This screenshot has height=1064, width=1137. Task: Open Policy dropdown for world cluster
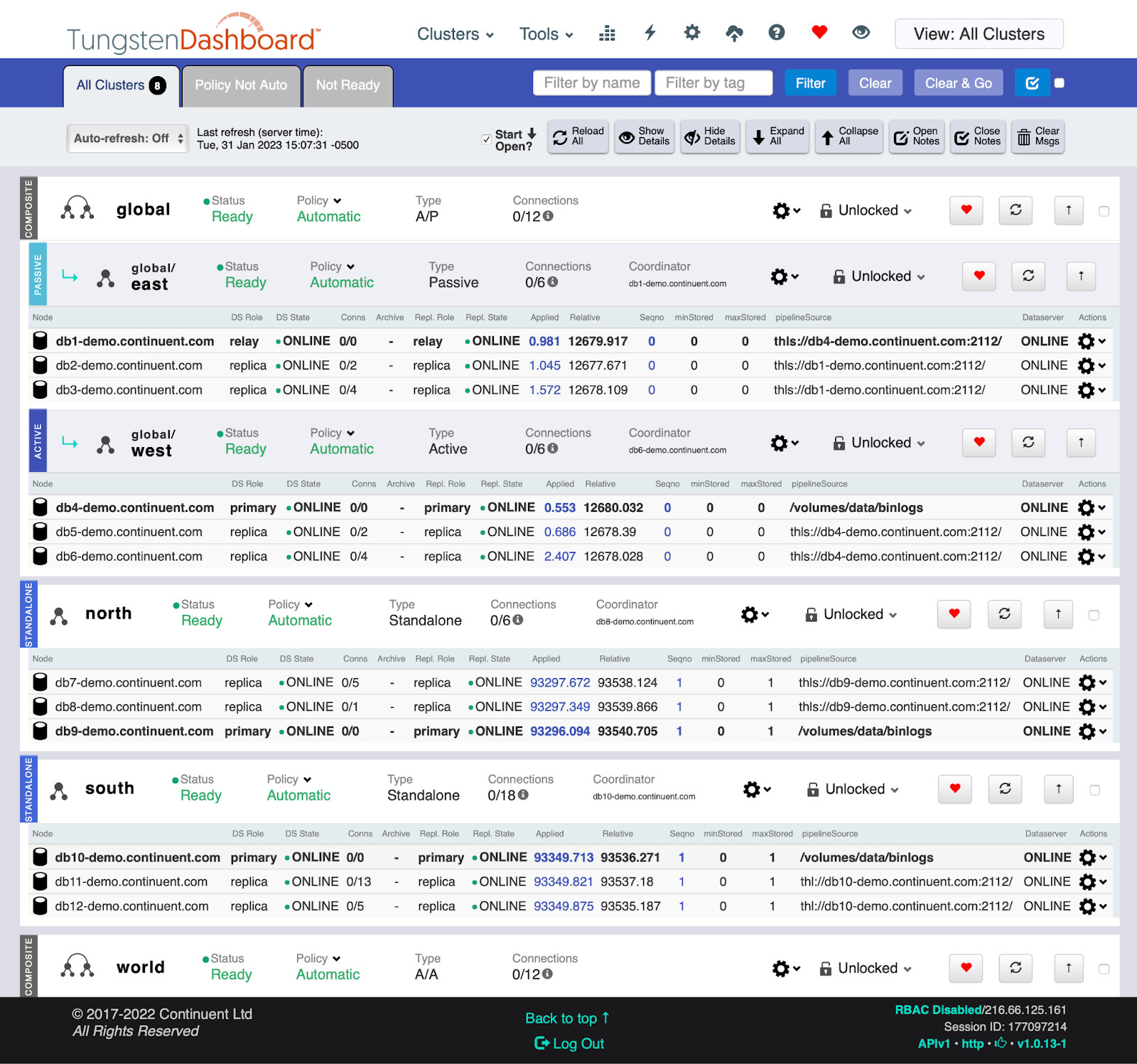click(318, 958)
